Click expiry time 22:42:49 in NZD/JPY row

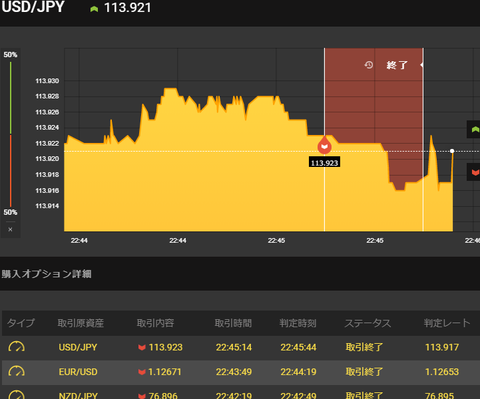pos(298,396)
